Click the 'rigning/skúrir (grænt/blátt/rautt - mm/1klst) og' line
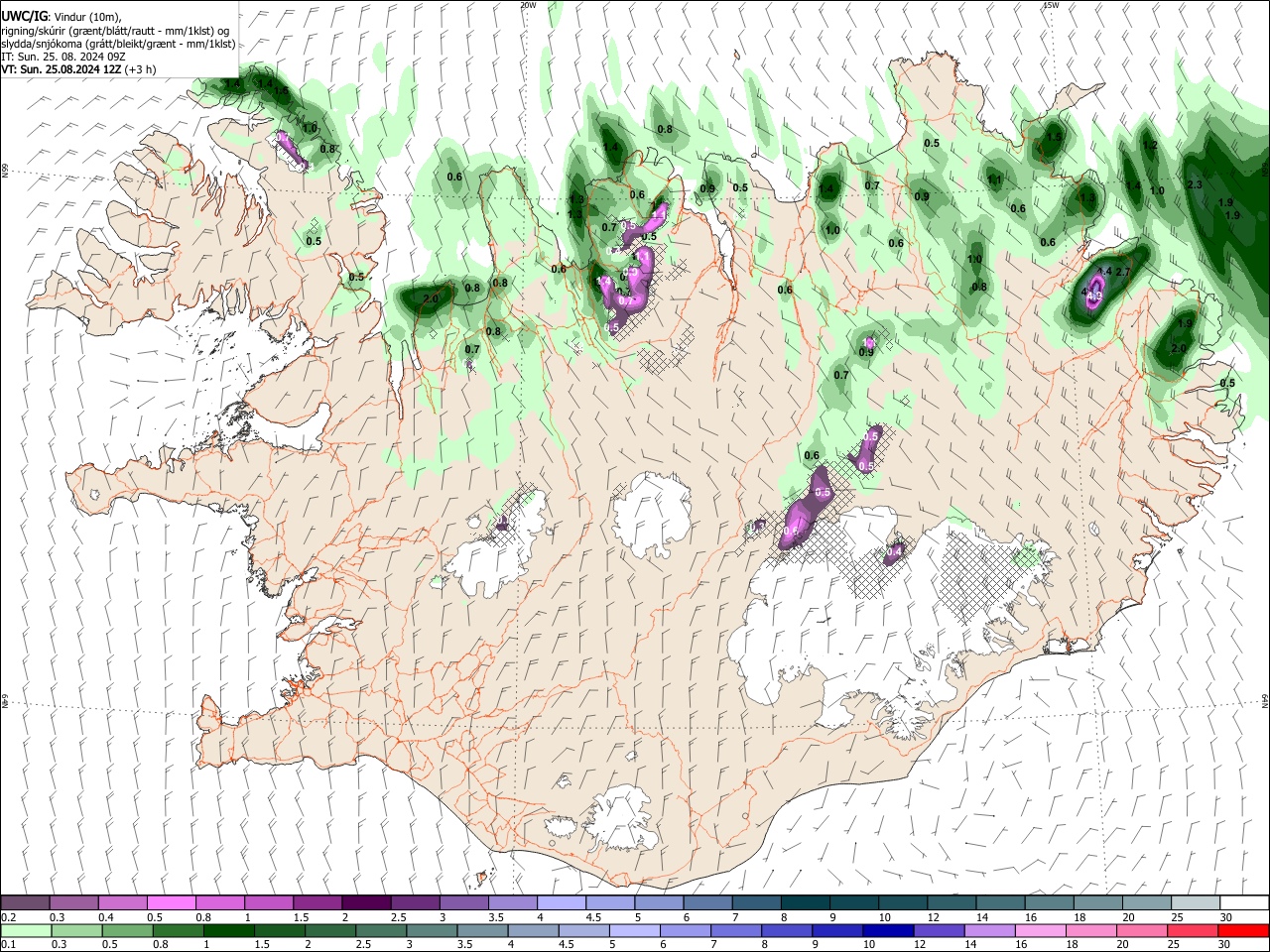Viewport: 1270px width, 952px height. (115, 31)
